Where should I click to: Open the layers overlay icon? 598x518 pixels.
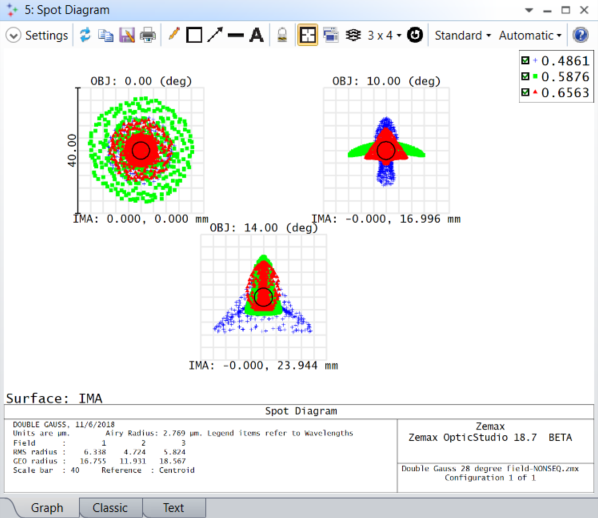click(x=353, y=35)
